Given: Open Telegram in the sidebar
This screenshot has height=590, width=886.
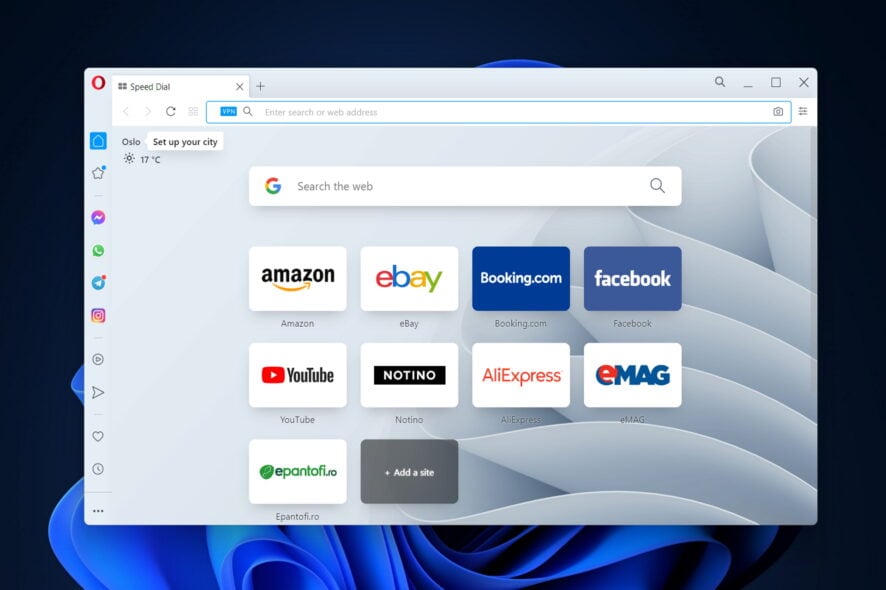Looking at the screenshot, I should click(98, 283).
